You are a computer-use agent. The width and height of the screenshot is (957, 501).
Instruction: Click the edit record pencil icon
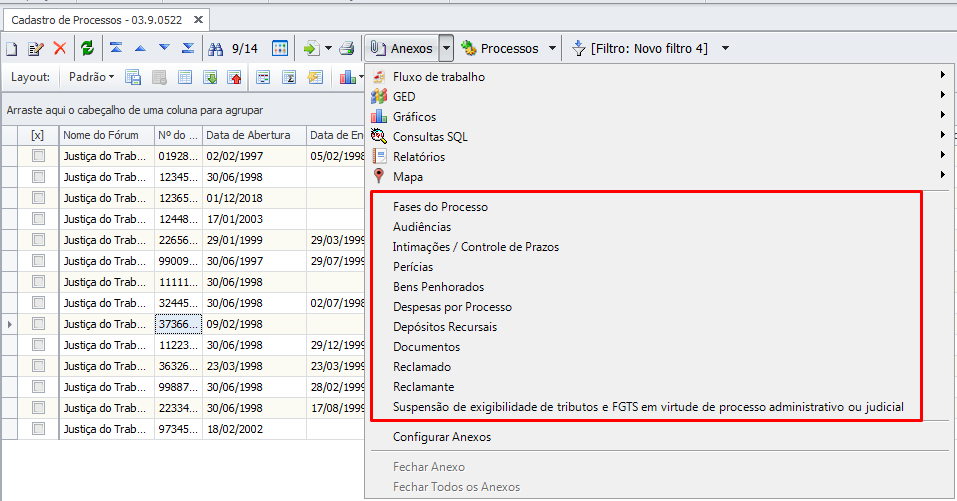click(x=36, y=48)
